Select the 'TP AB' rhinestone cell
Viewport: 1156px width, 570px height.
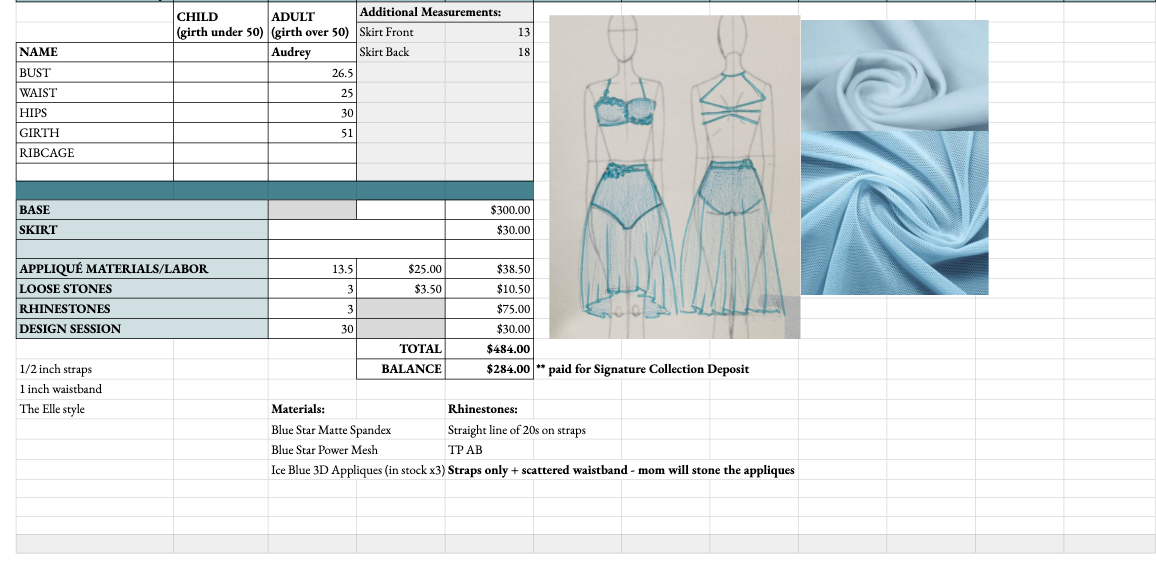[465, 450]
